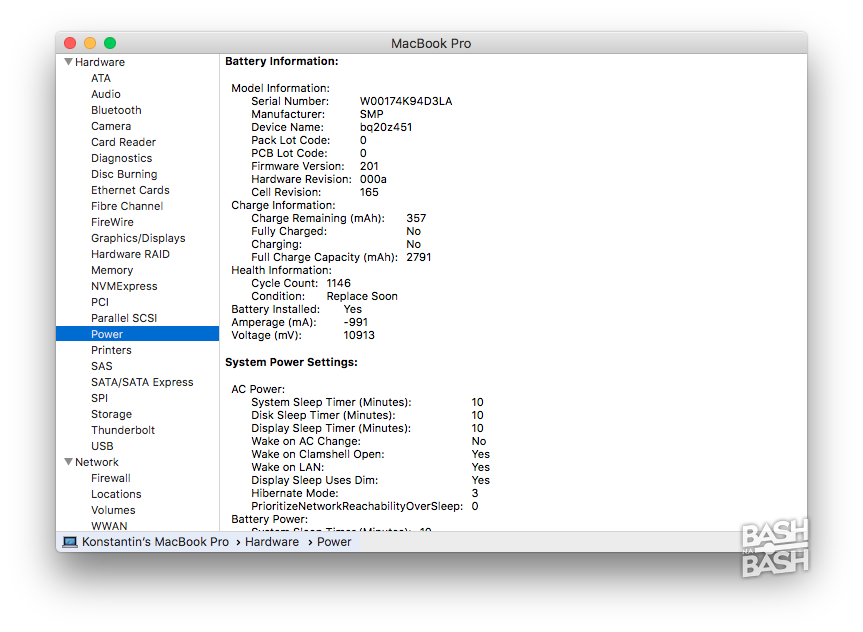Minimize window with the yellow button
This screenshot has height=632, width=863.
90,43
